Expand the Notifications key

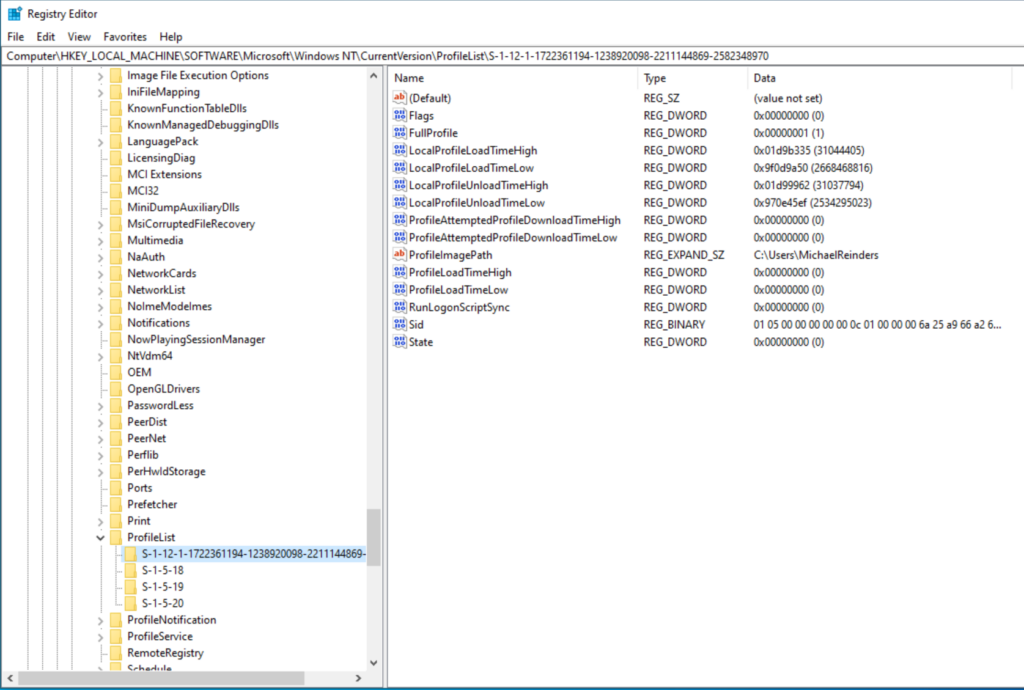click(100, 323)
